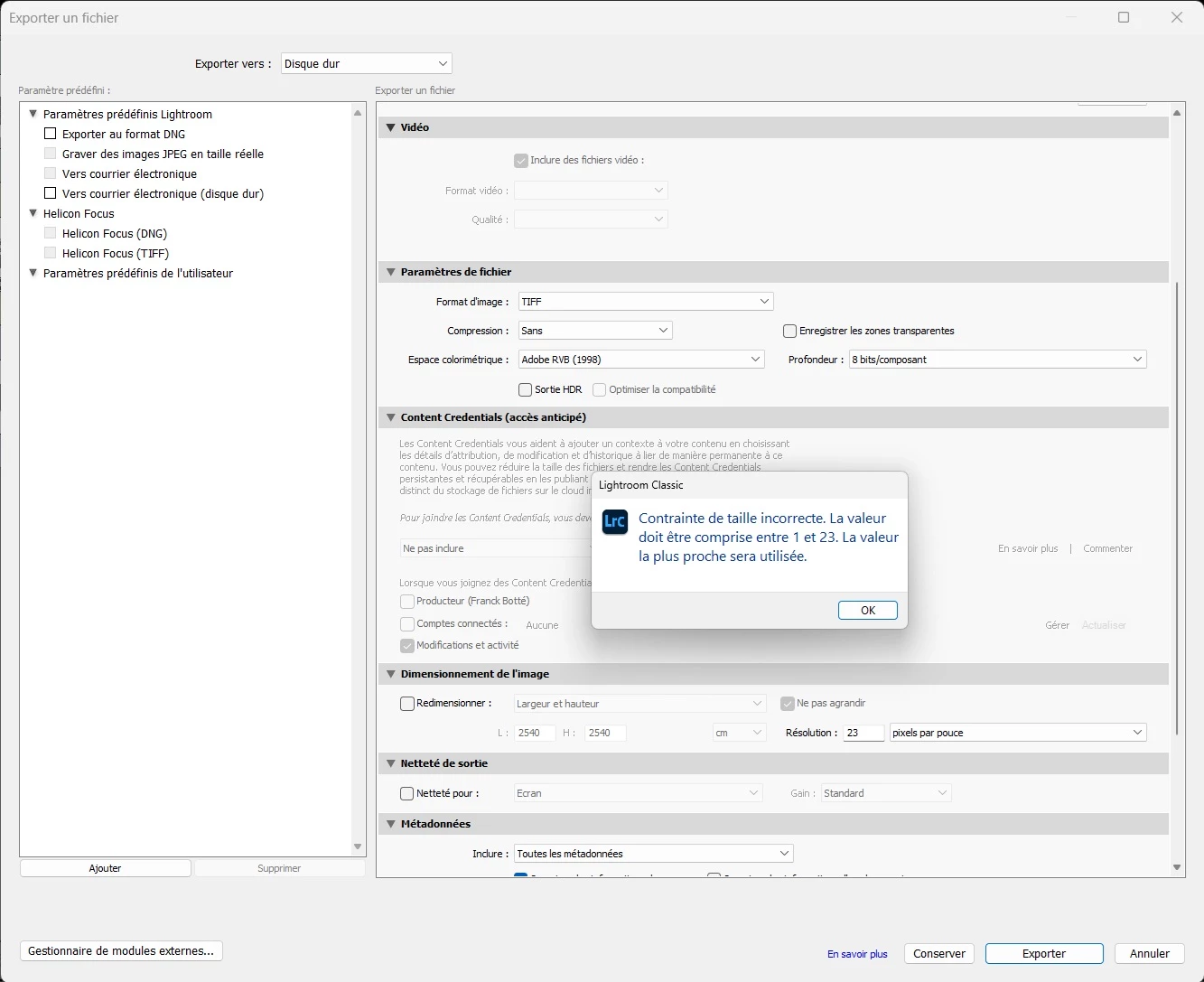1204x982 pixels.
Task: Enable the Netteté pour checkbox
Action: (x=407, y=793)
